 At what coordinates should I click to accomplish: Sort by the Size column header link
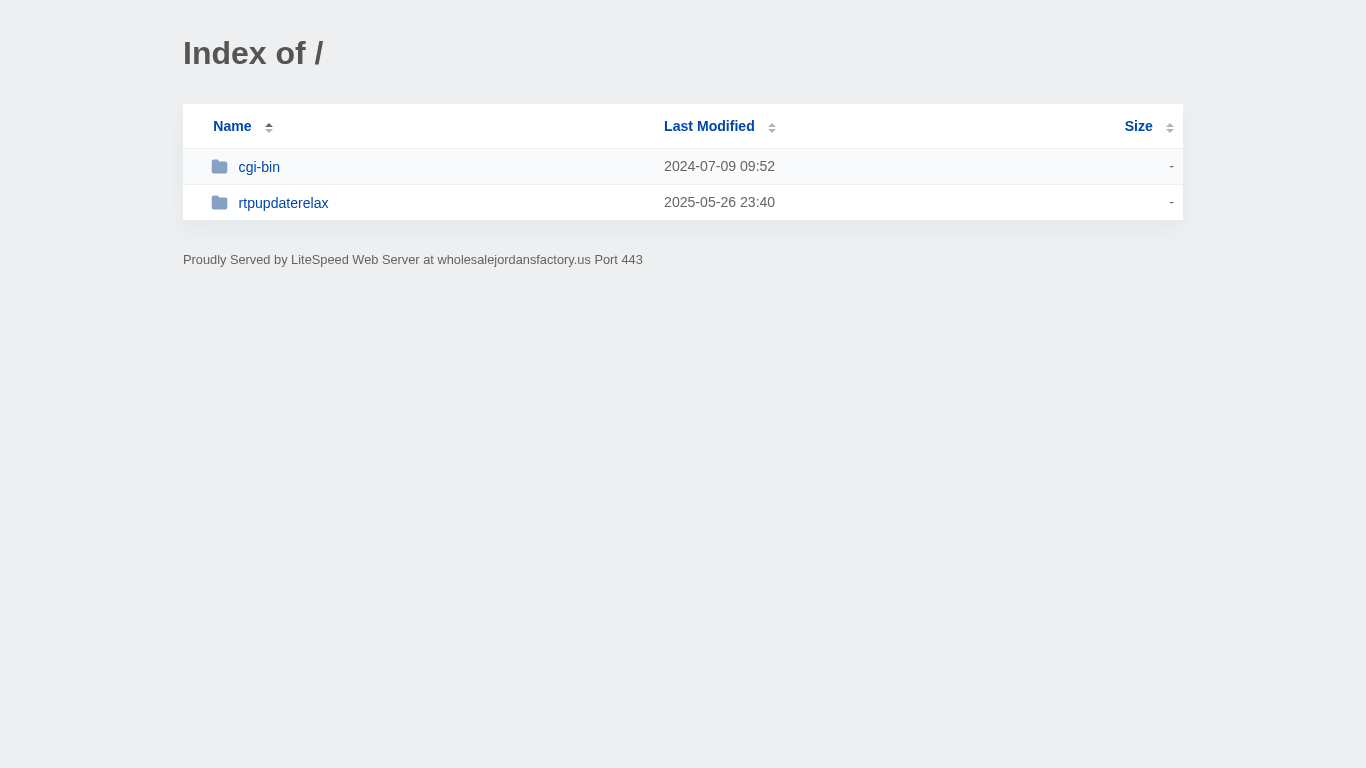pos(1138,126)
